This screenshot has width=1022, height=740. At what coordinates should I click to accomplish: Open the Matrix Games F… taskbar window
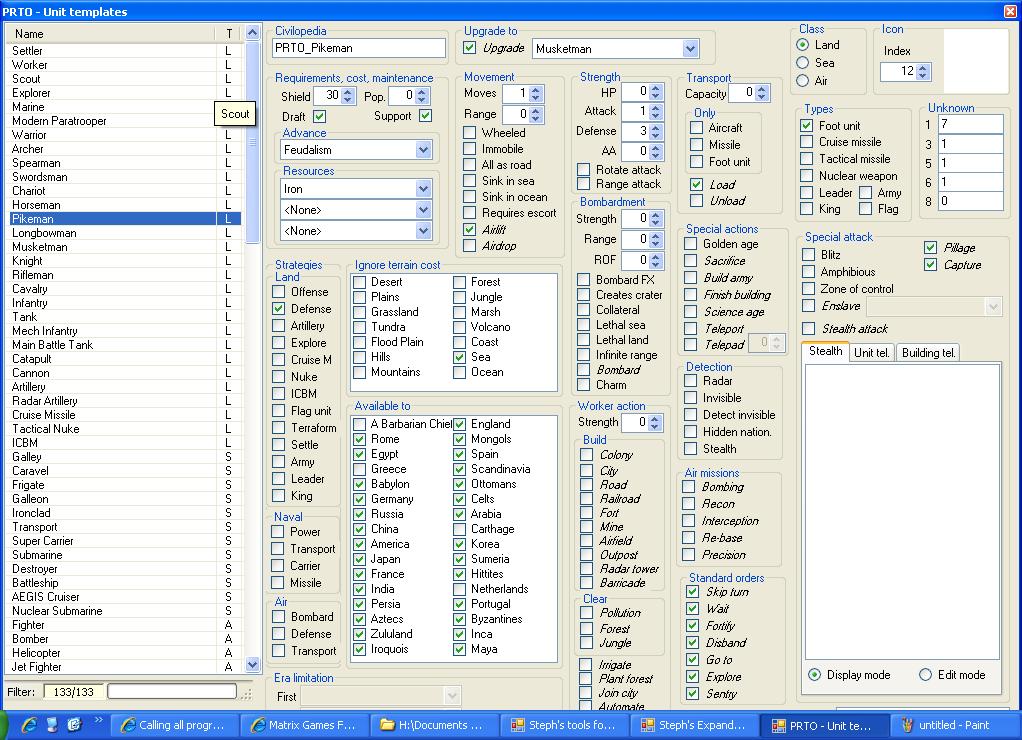click(304, 725)
